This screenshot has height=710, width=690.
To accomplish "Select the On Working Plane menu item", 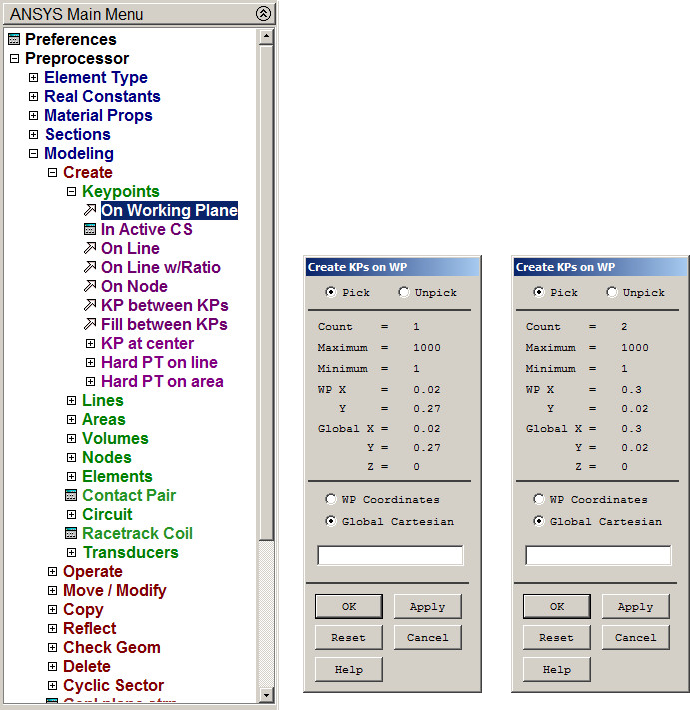I will [x=169, y=211].
